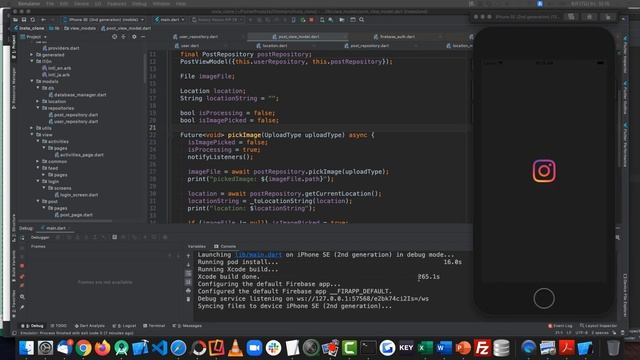Open Visual Studio Code from the Dock
This screenshot has width=640, height=360.
pyautogui.click(x=160, y=348)
